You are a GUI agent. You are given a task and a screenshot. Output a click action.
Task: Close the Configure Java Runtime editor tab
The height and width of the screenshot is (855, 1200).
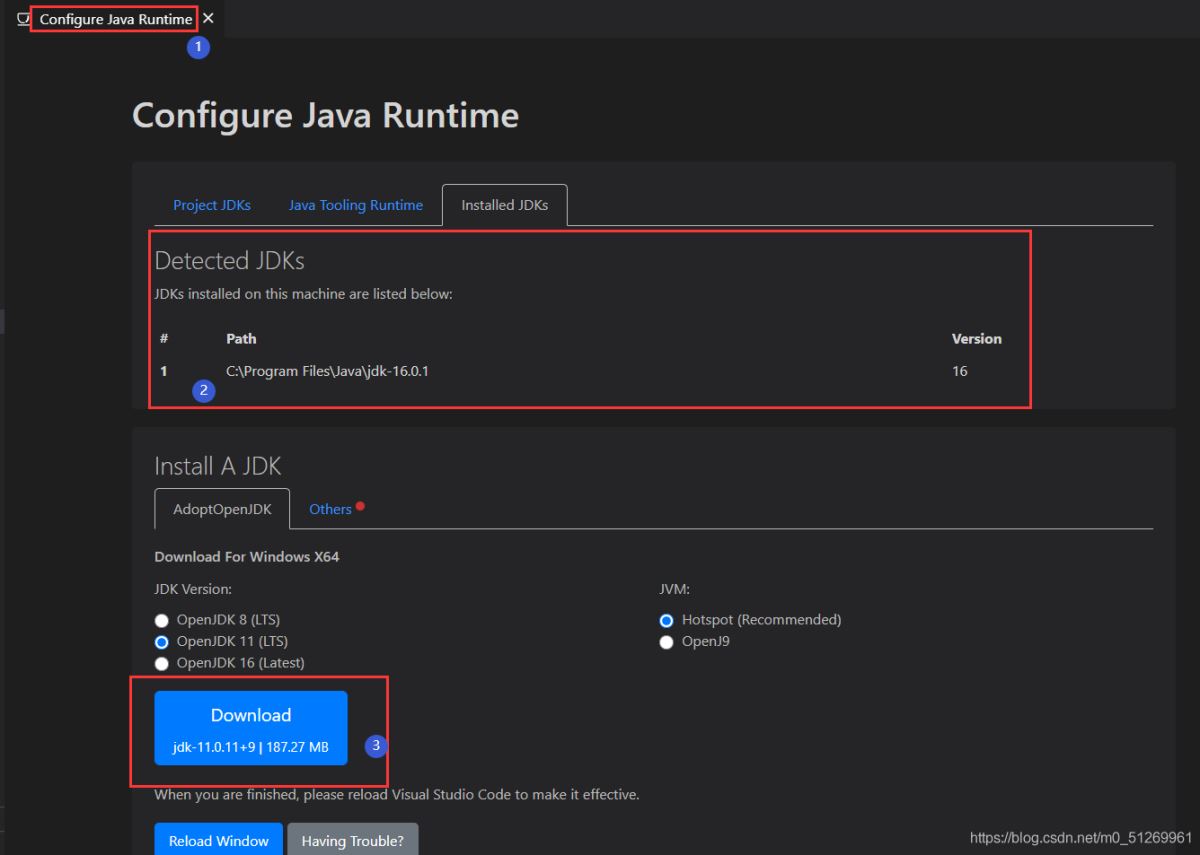tap(208, 18)
